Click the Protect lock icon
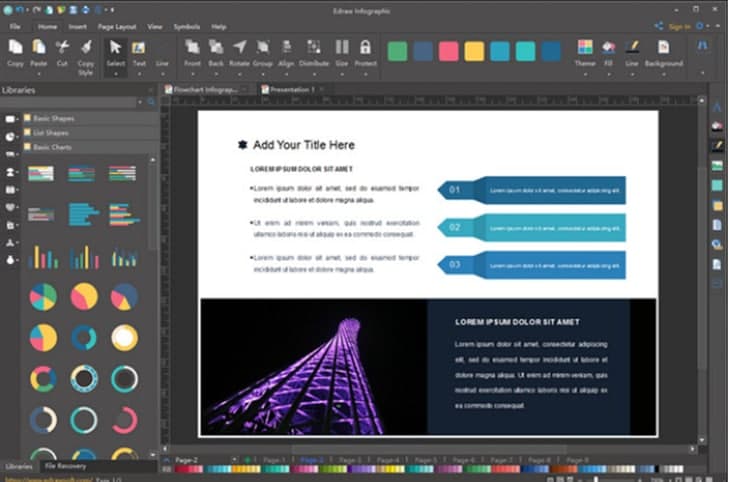Screen dimensions: 729x482 [x=365, y=47]
